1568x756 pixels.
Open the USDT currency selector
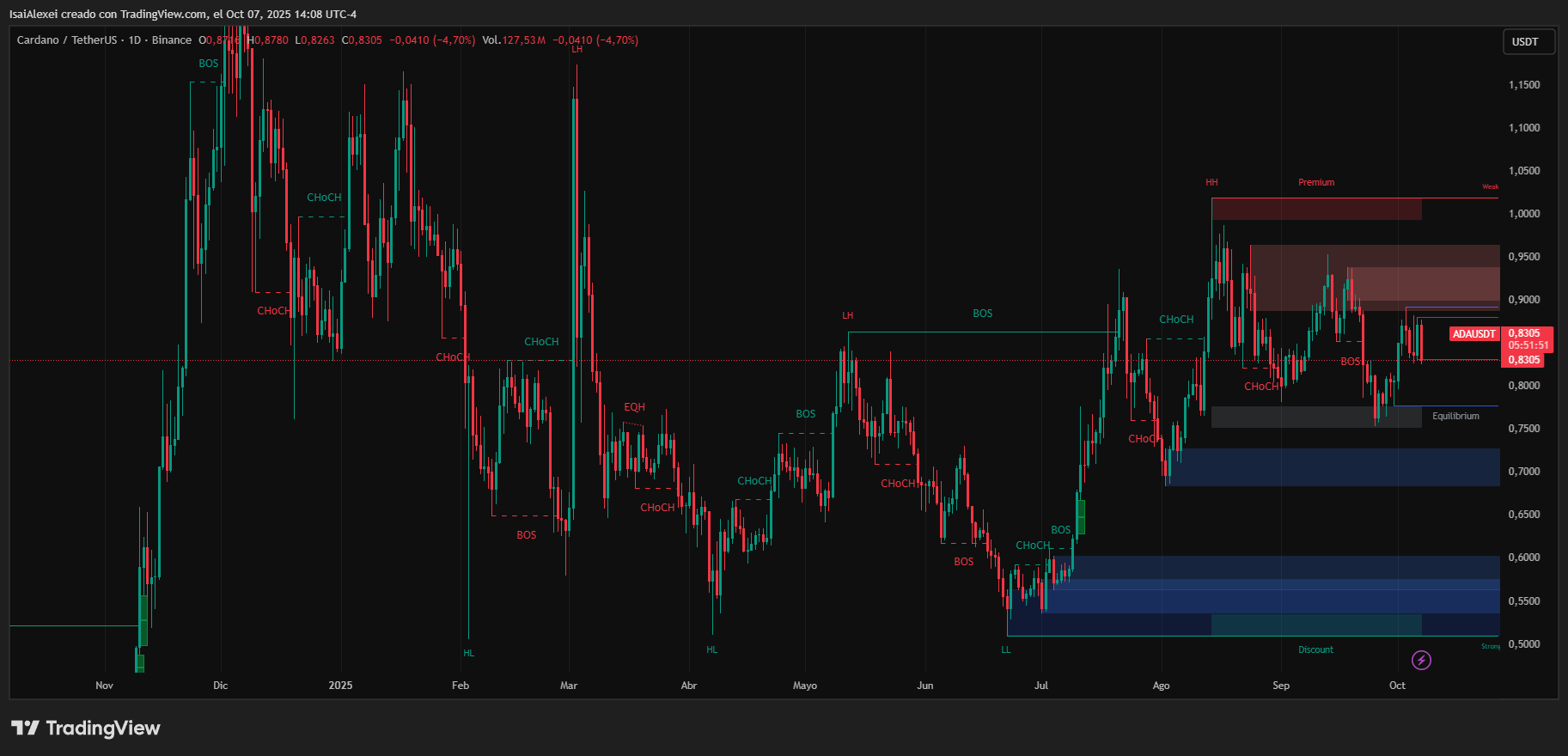pyautogui.click(x=1528, y=42)
